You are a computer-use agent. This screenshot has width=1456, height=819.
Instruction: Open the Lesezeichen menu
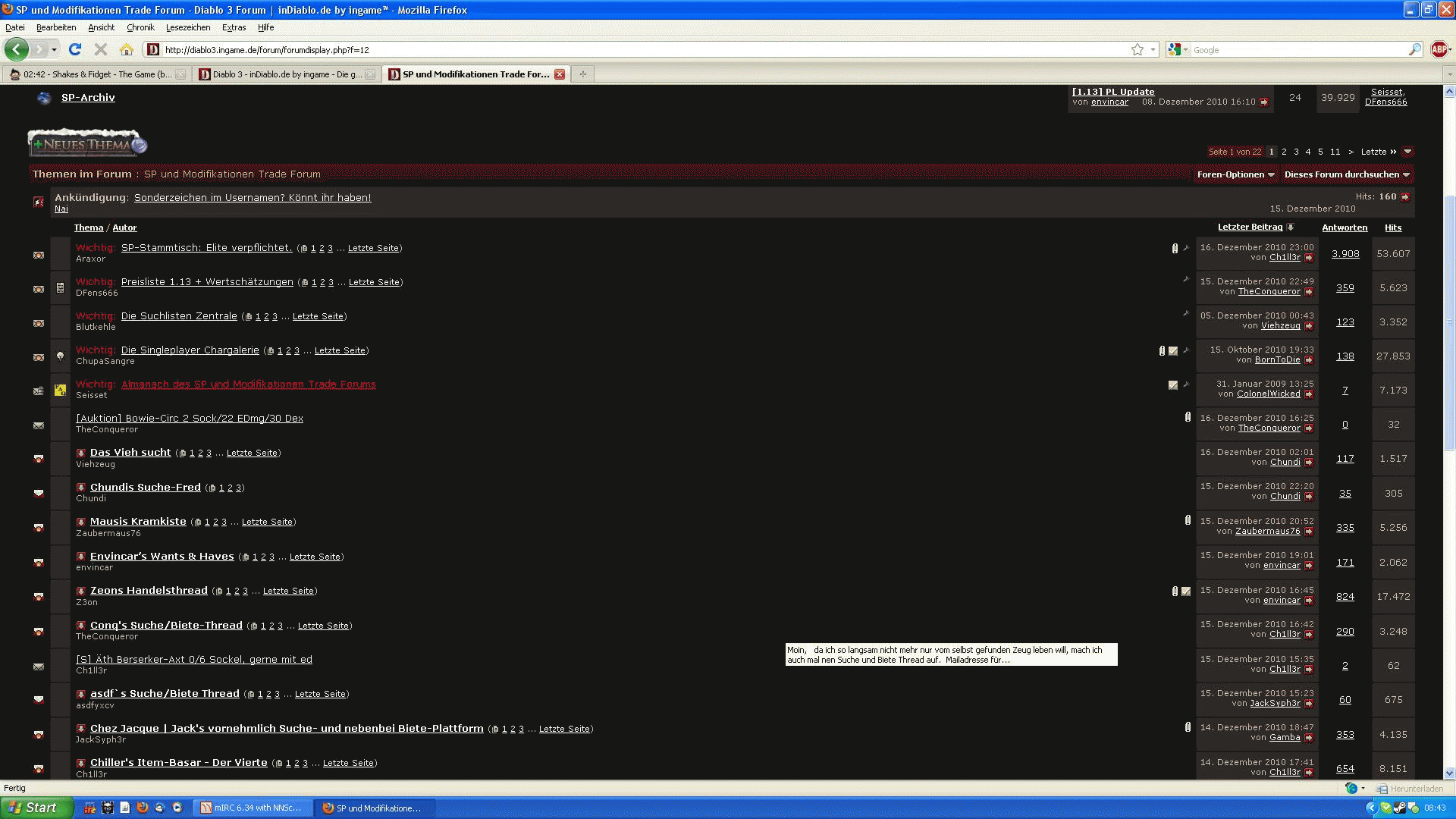click(x=188, y=27)
